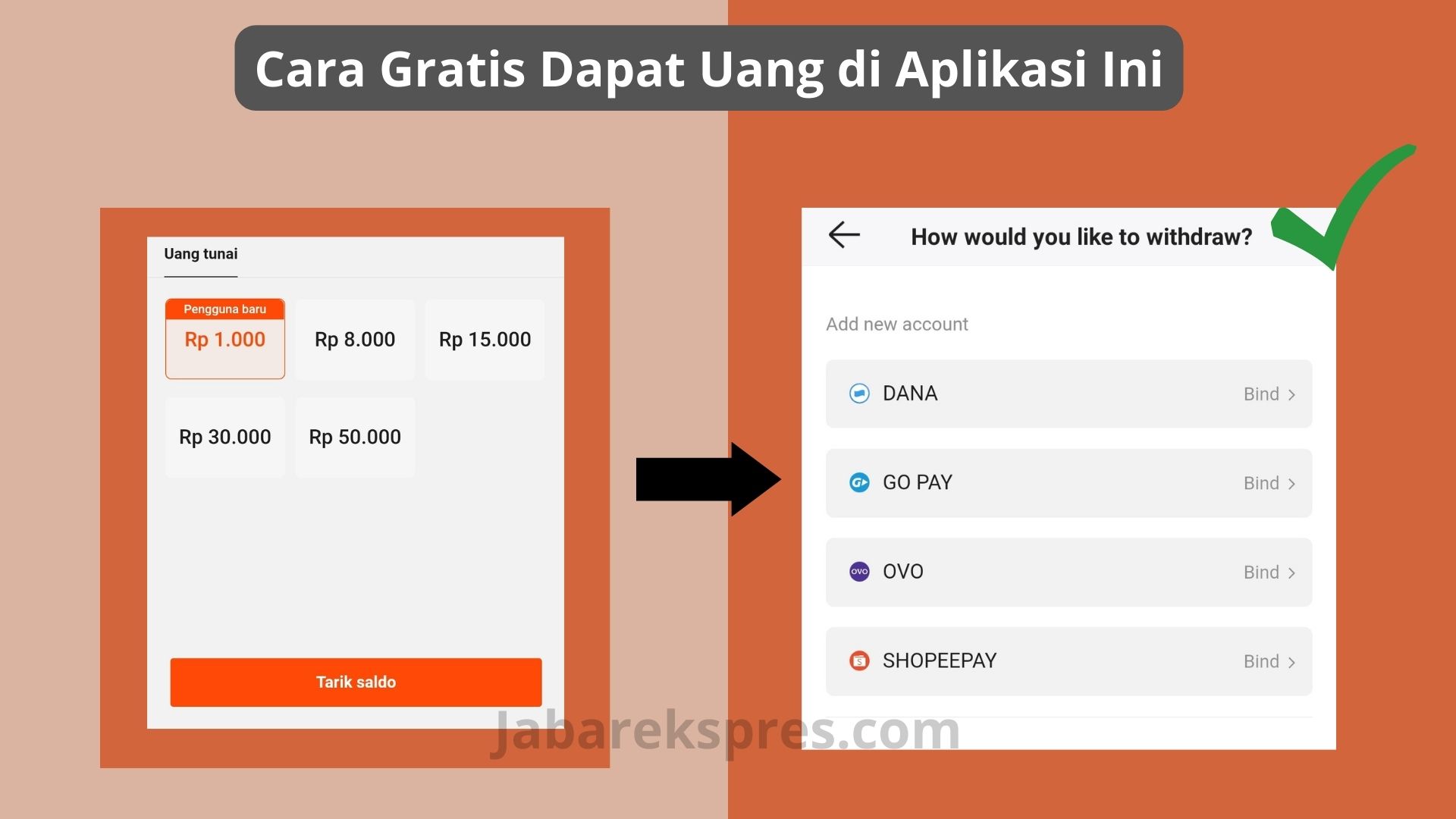
Task: Click the OVO icon to bind account
Action: click(858, 571)
